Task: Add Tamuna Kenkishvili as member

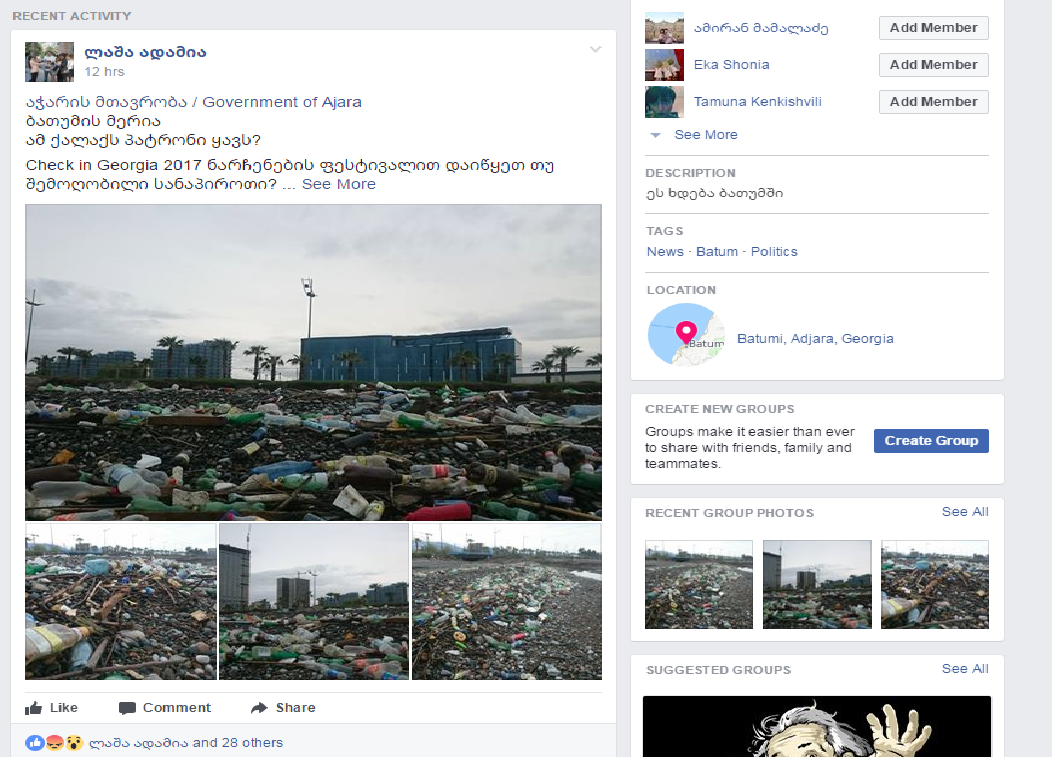Action: [933, 102]
